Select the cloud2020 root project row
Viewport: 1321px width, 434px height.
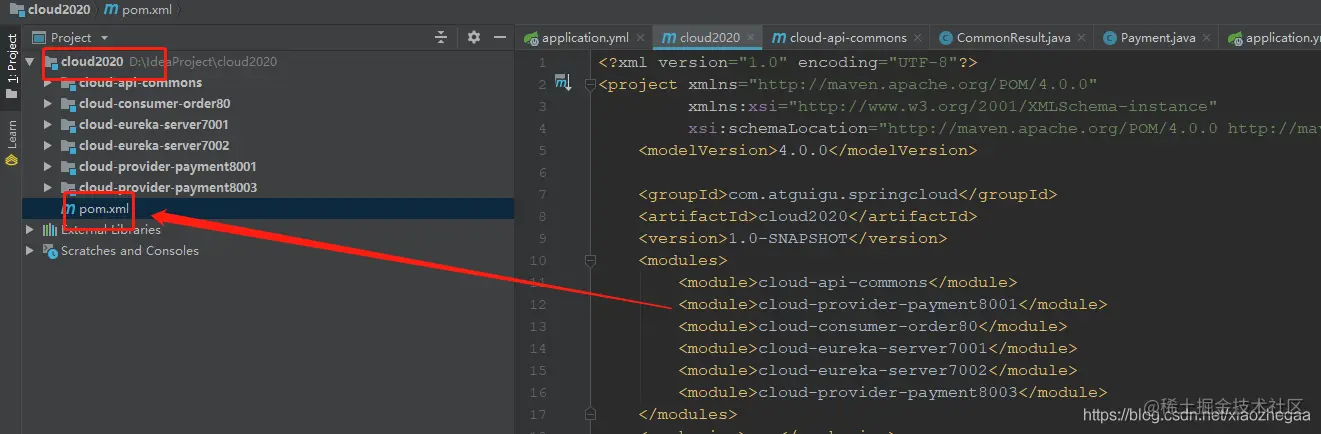(268, 62)
